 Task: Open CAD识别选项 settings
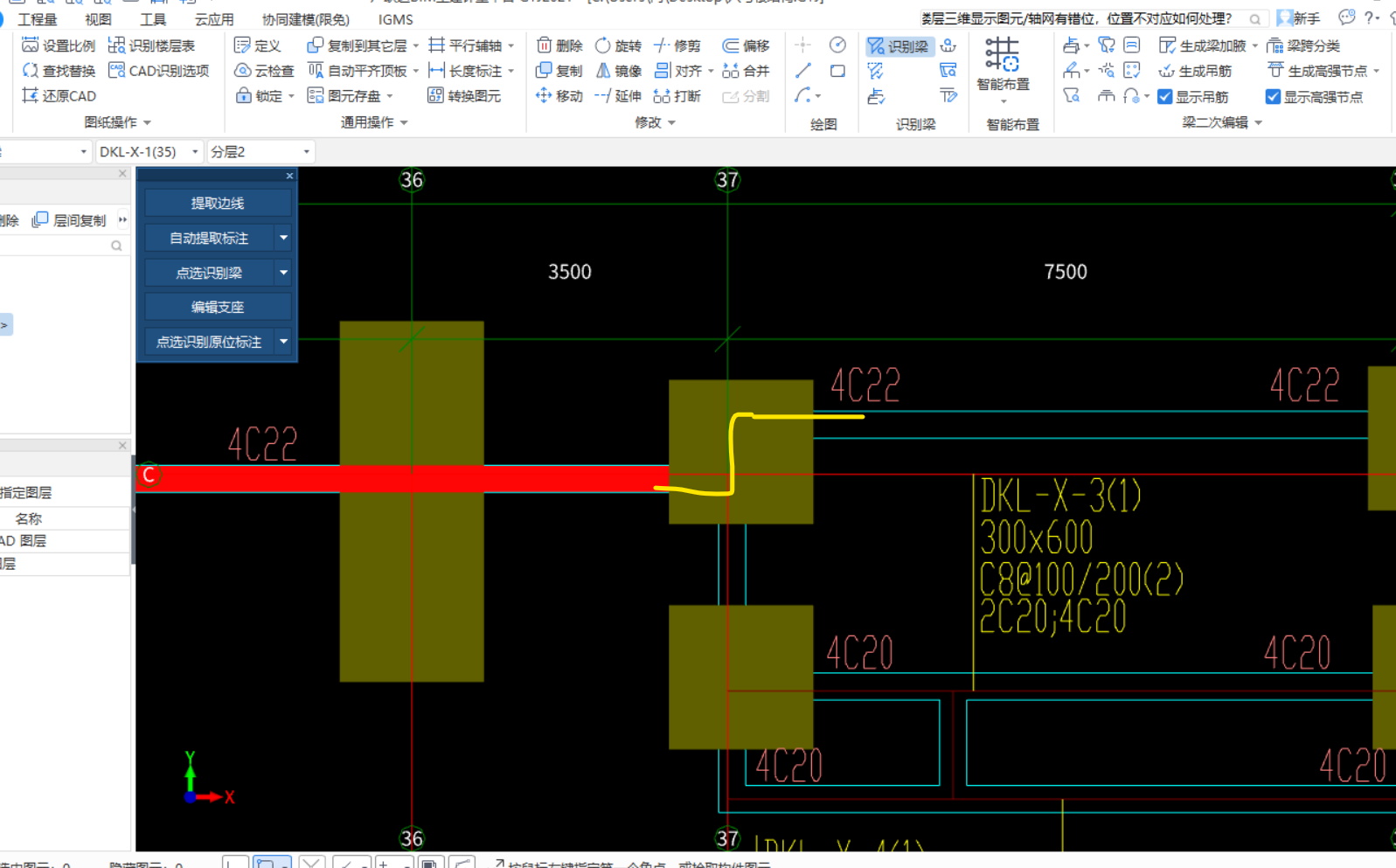coord(158,71)
